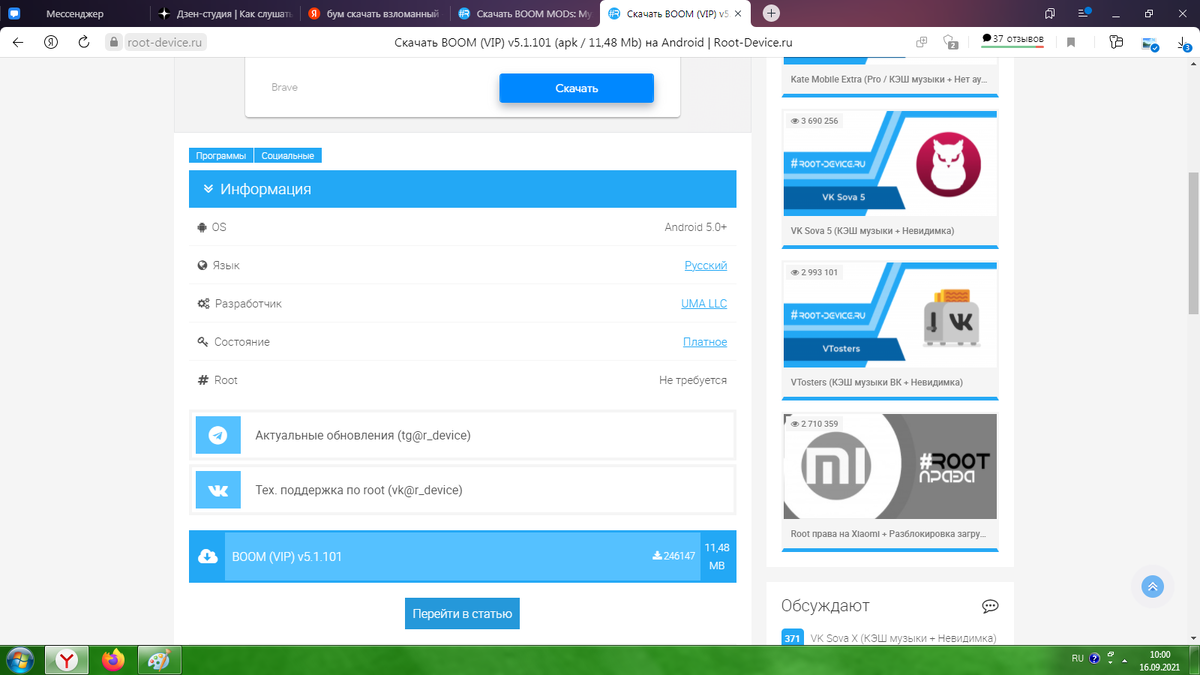Go back with the browser back arrow

tap(17, 43)
